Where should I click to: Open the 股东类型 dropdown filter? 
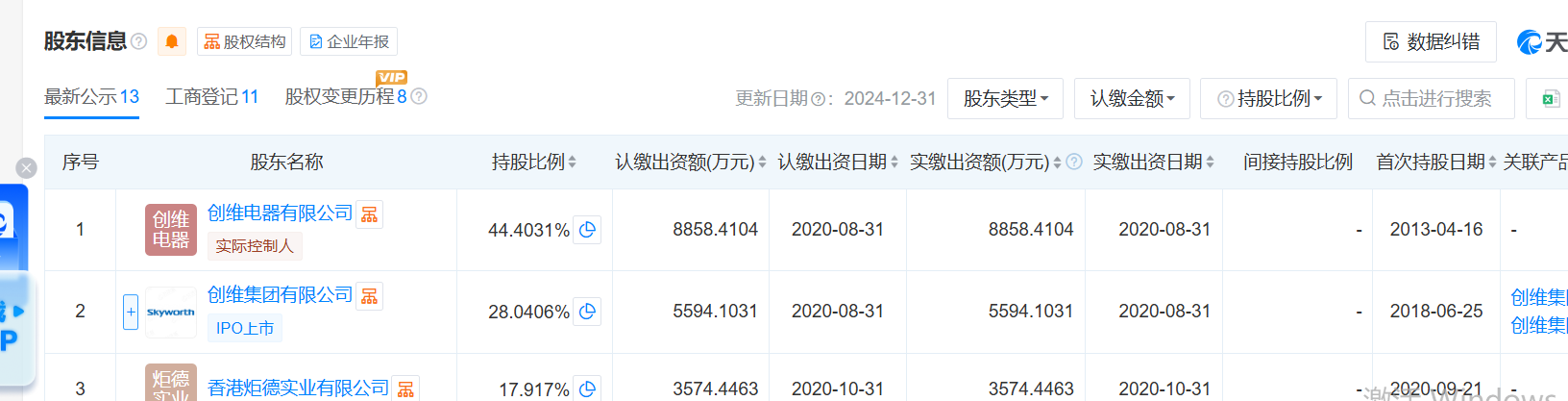(1005, 98)
